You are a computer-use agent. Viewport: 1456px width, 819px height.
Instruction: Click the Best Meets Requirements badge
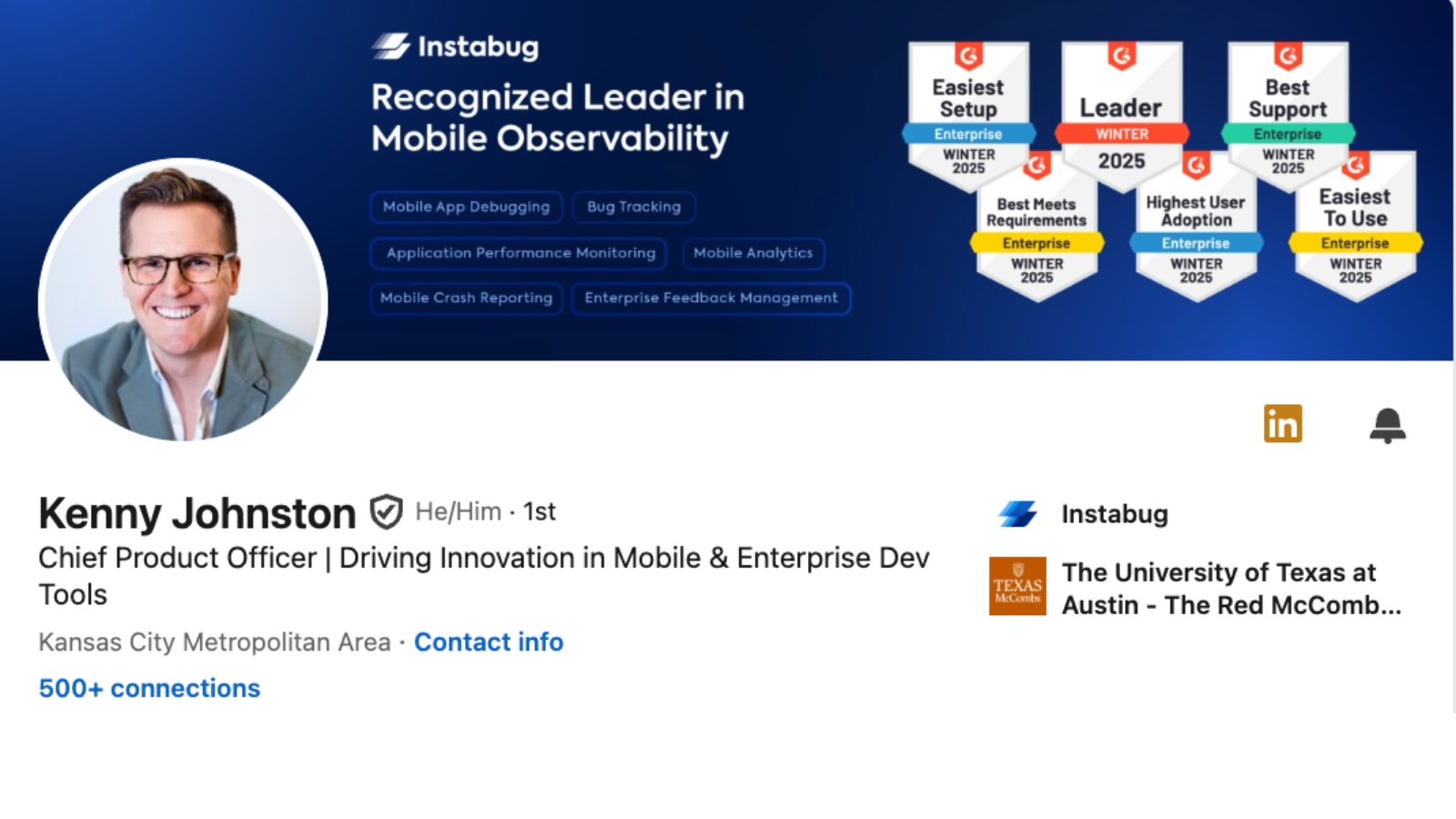click(x=1036, y=227)
